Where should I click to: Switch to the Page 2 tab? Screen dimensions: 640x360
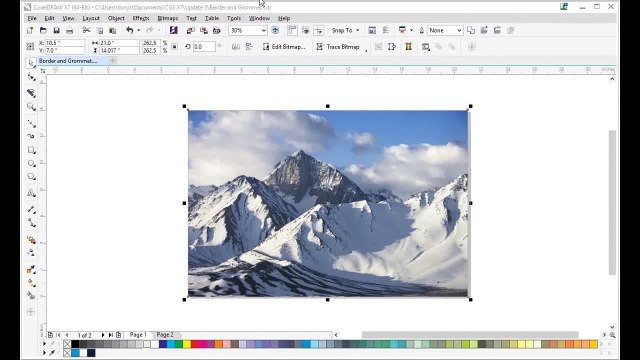pos(165,335)
